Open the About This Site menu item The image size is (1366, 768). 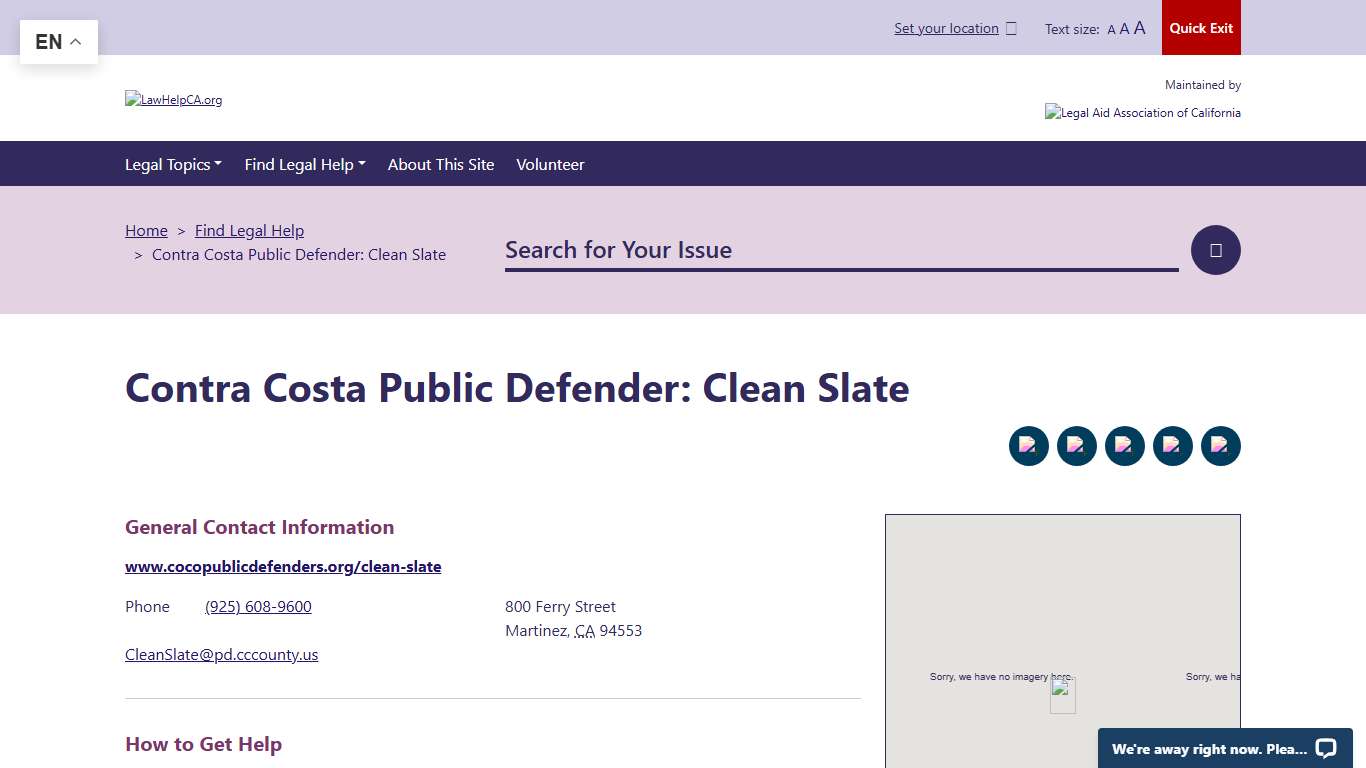(441, 164)
